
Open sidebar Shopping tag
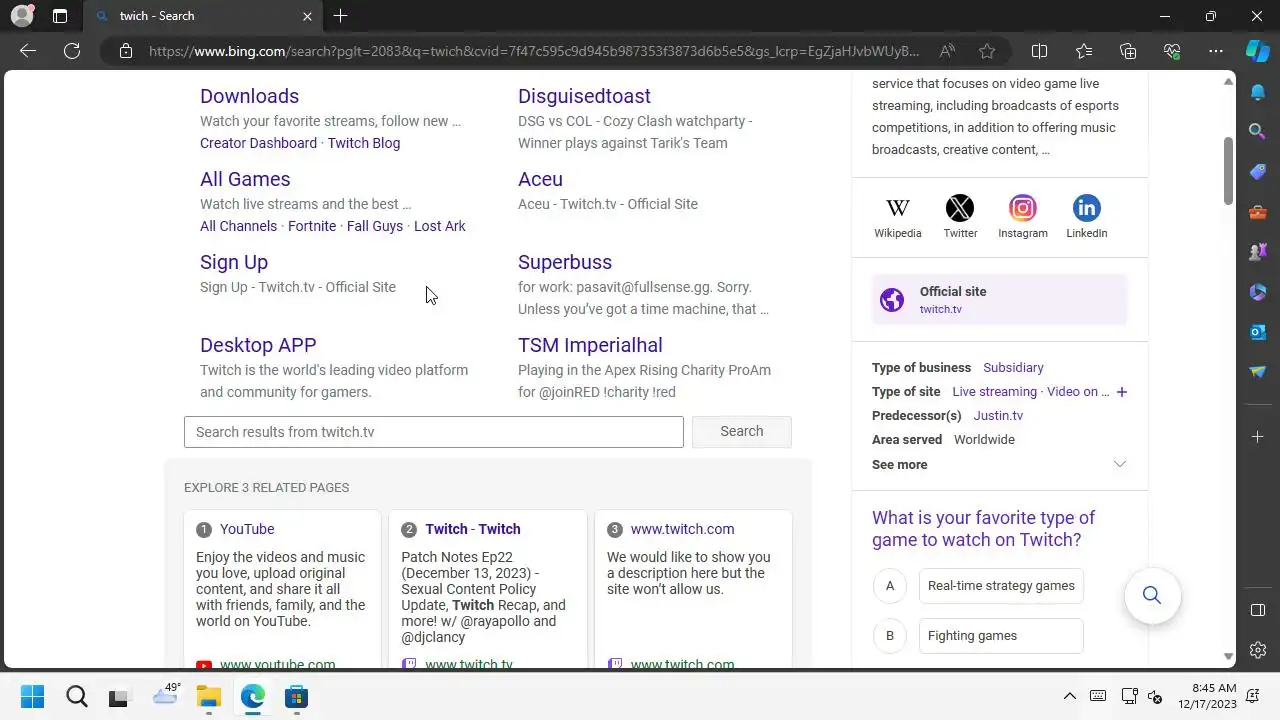coord(1258,172)
